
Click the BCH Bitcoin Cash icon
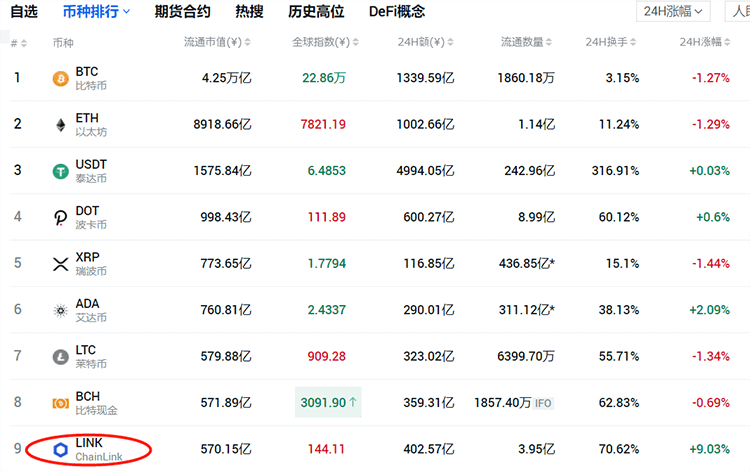point(60,404)
